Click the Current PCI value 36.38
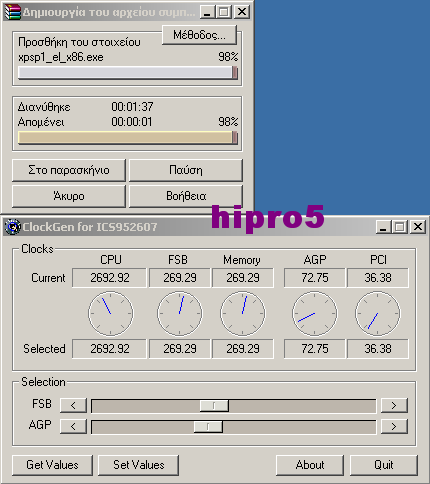 [378, 278]
